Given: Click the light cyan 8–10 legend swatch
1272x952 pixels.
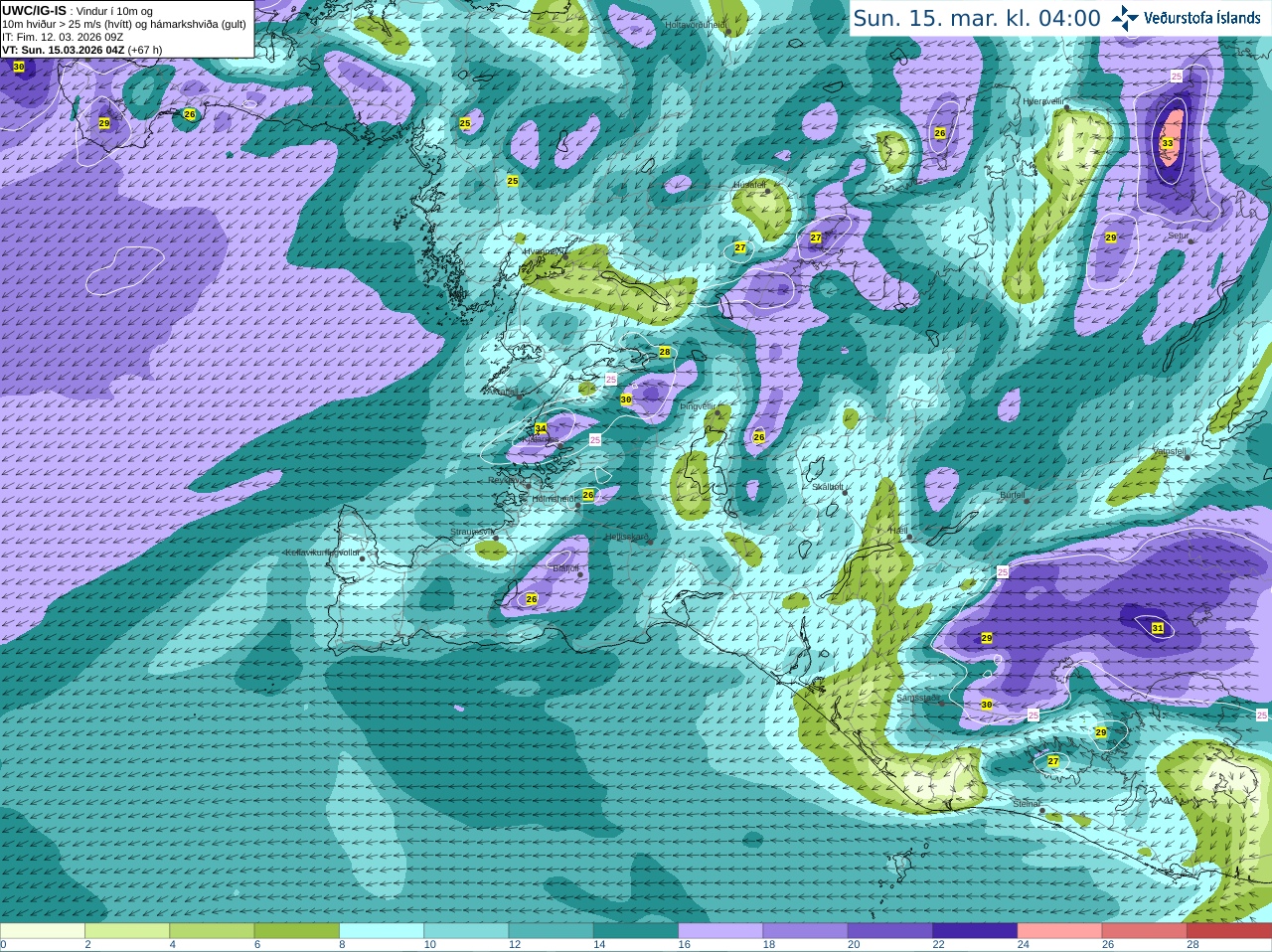Looking at the screenshot, I should [x=382, y=931].
